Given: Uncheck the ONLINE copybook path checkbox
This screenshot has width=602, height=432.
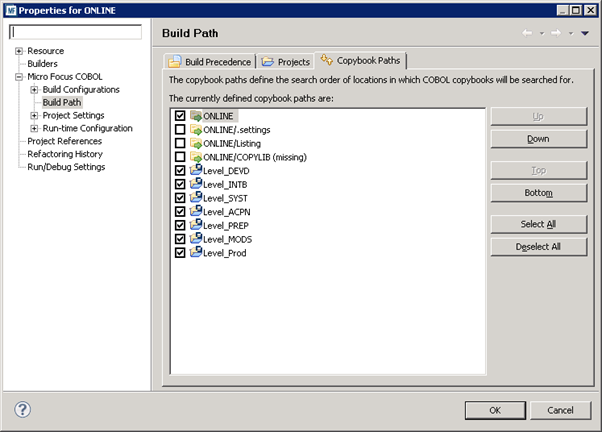Looking at the screenshot, I should click(180, 117).
